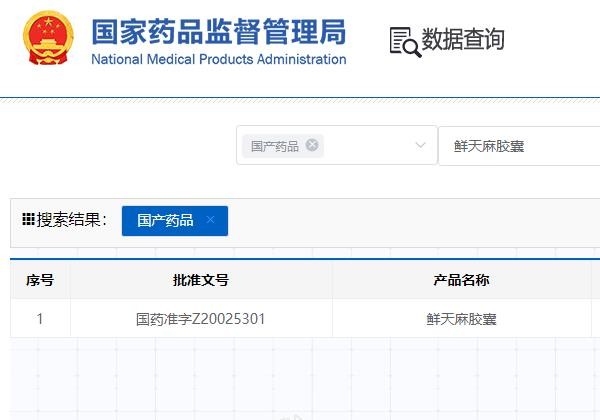Open the category selector's empty area

point(365,146)
